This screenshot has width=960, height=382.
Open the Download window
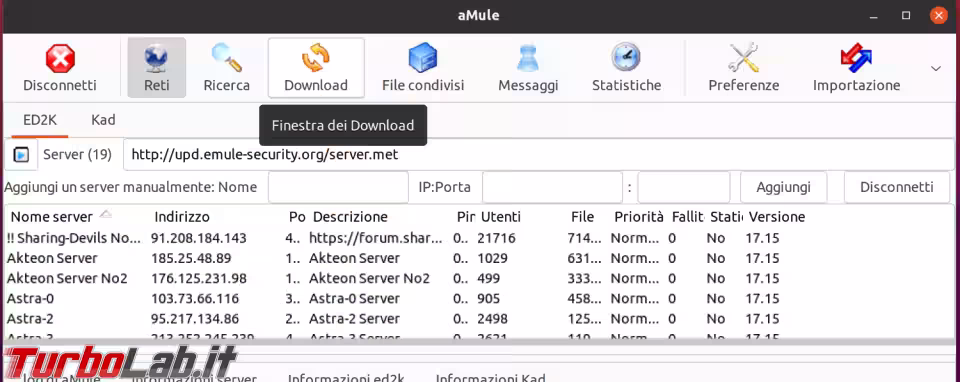point(316,68)
